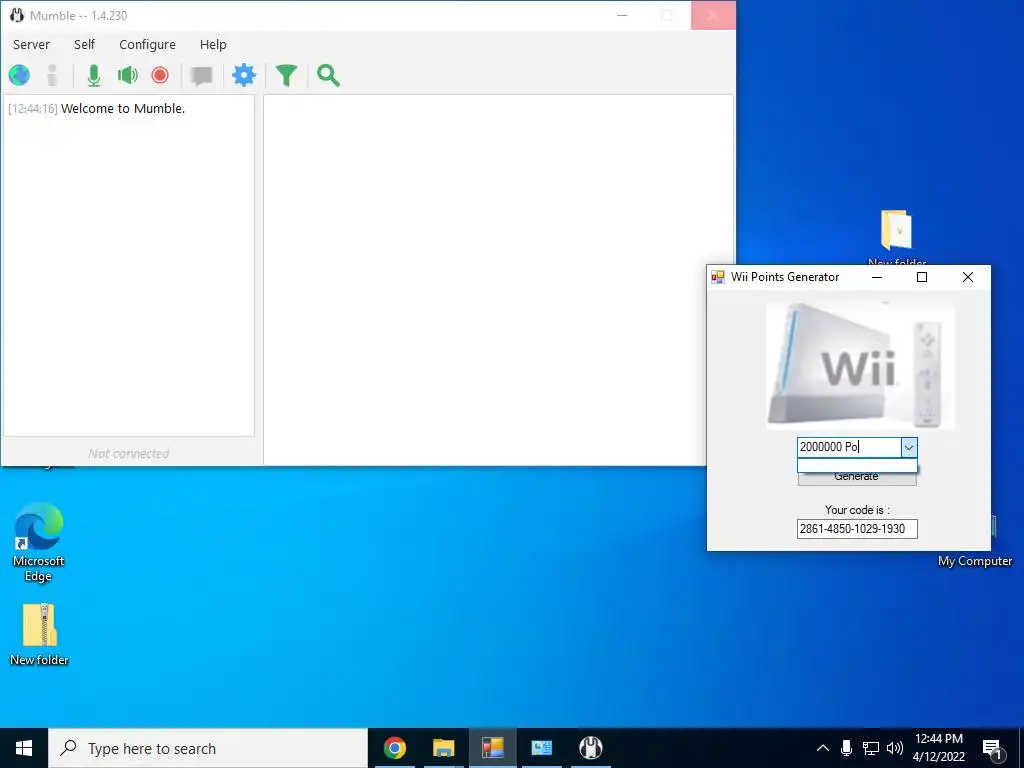Click the Wii console image
Viewport: 1024px width, 768px height.
(860, 366)
